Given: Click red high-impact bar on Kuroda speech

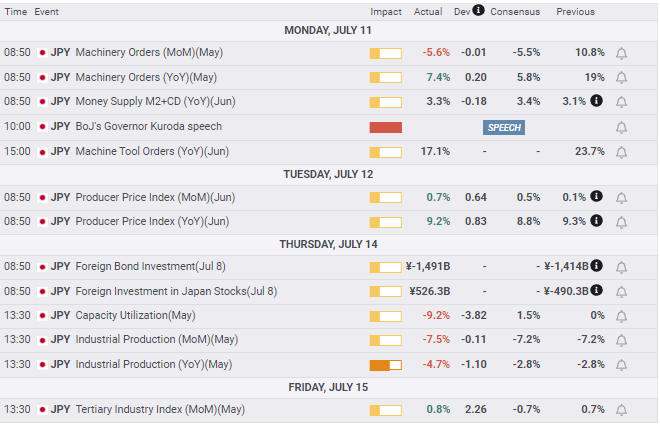Looking at the screenshot, I should pos(386,128).
